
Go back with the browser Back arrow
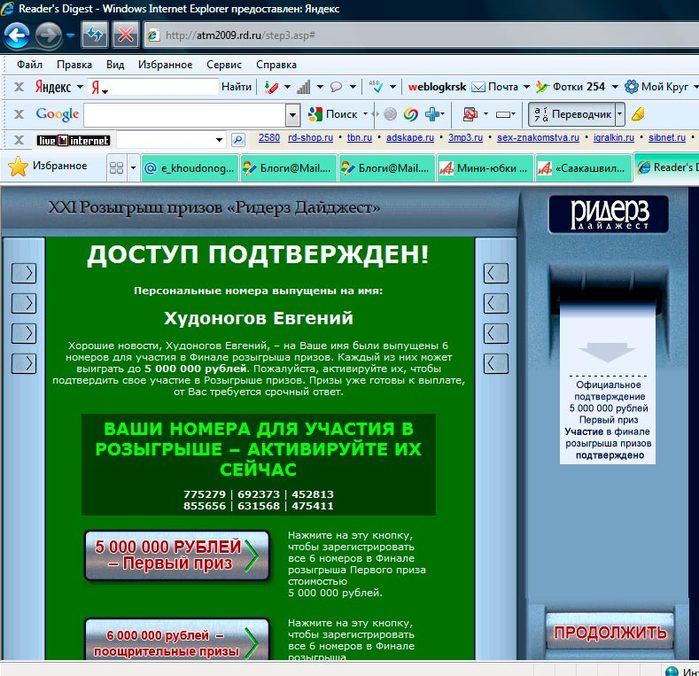click(16, 35)
